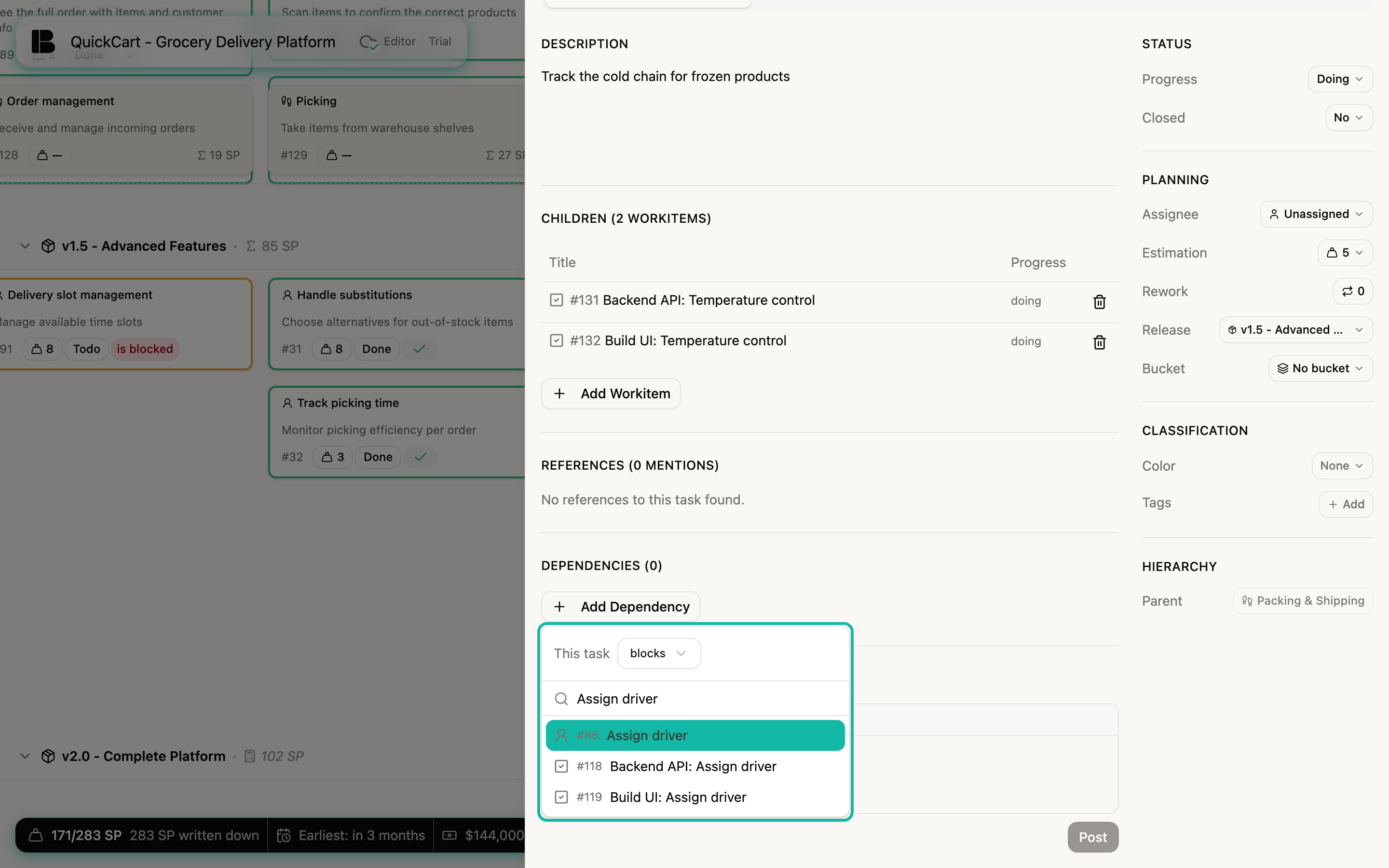Click the money icon beside $144,000

[449, 835]
